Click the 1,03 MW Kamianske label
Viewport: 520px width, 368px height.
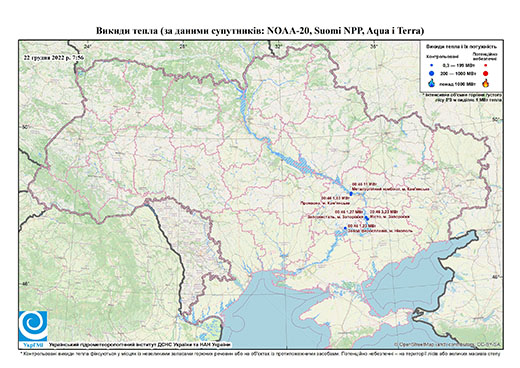click(325, 200)
